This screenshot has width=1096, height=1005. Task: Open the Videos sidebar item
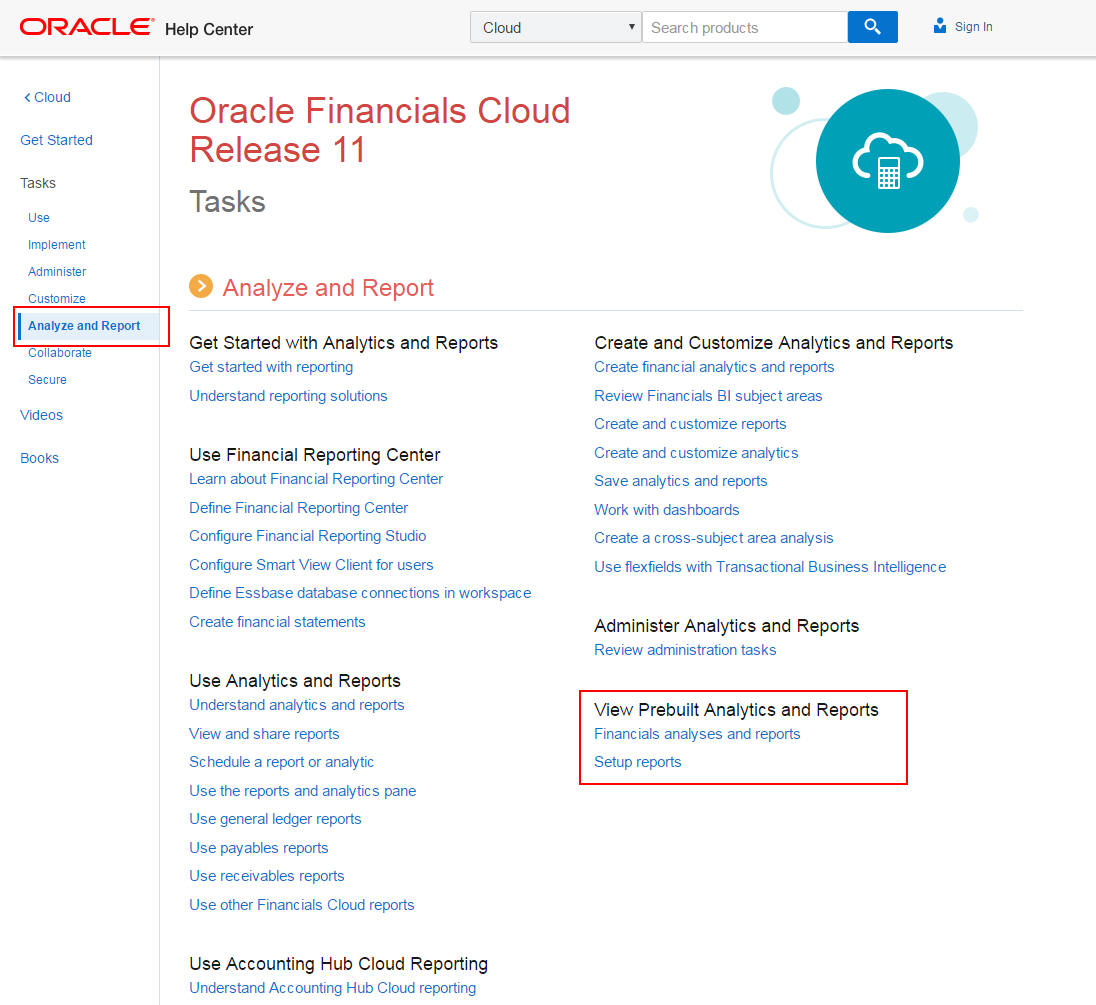click(41, 415)
